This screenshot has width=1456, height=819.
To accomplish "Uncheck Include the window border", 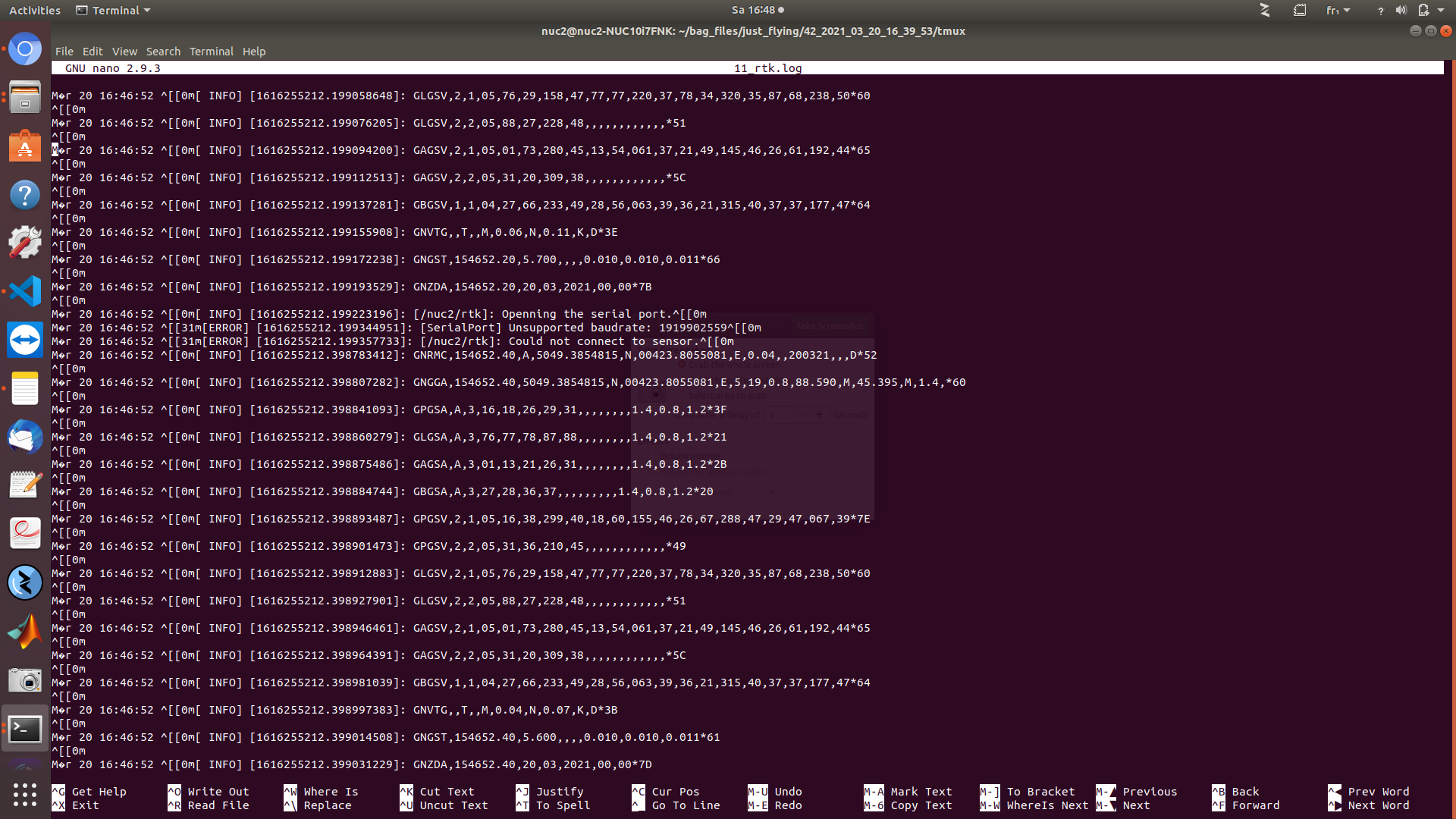I will (x=652, y=472).
